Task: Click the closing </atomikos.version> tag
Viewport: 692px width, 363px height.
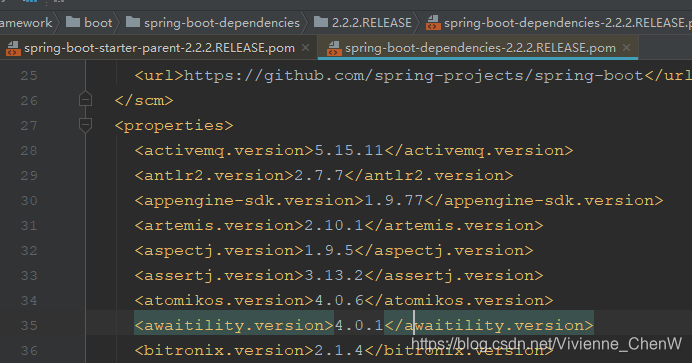Action: 459,301
